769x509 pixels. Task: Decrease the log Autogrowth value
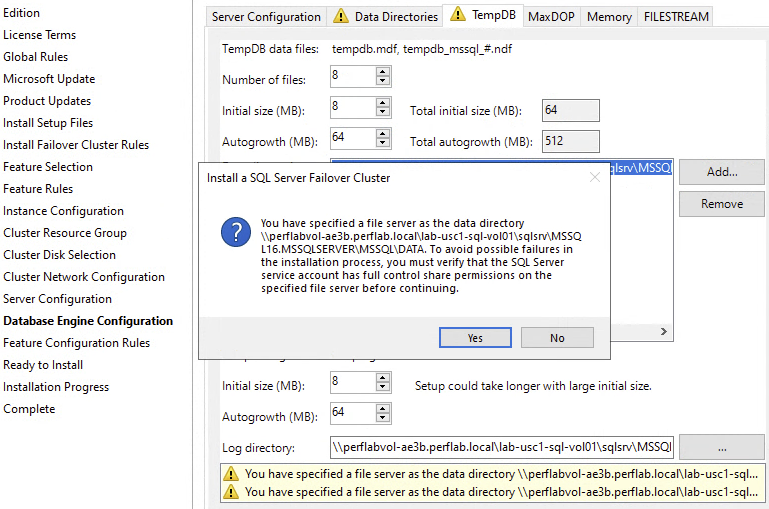click(383, 416)
